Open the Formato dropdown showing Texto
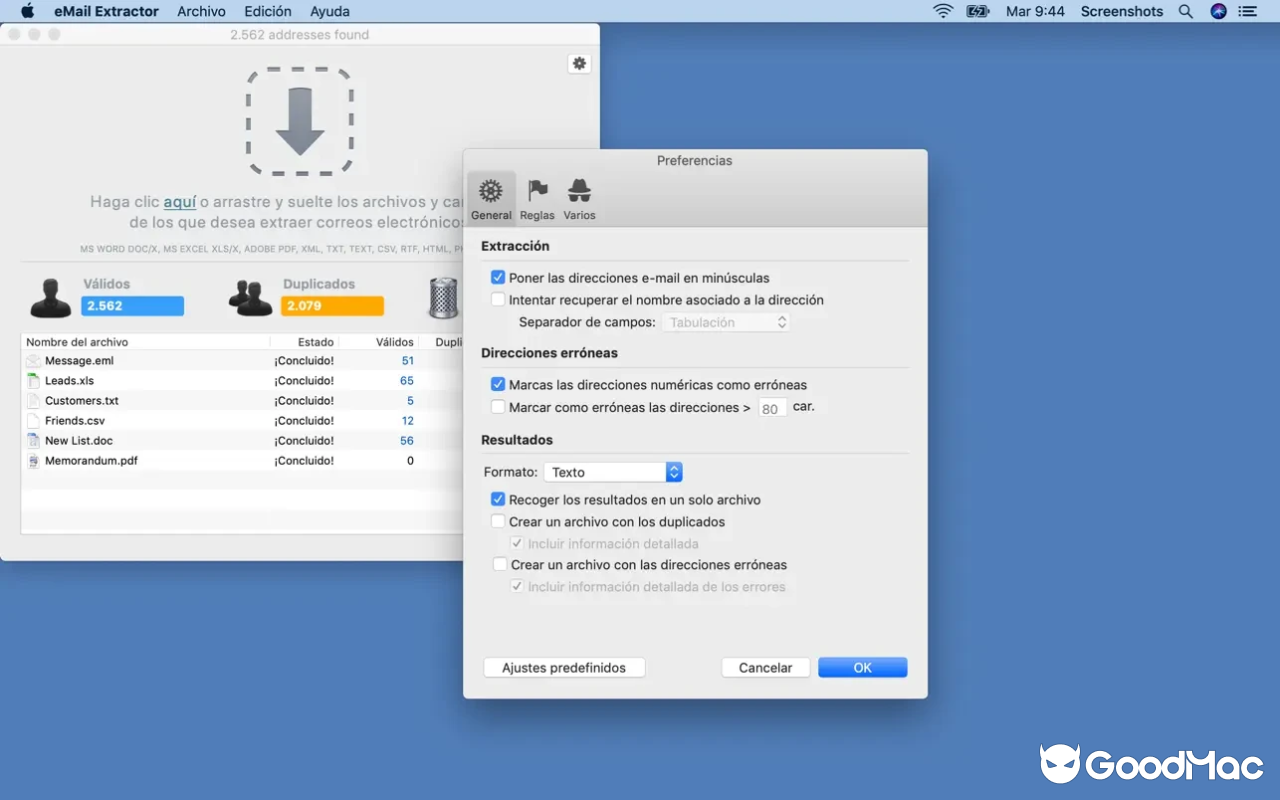 [613, 471]
